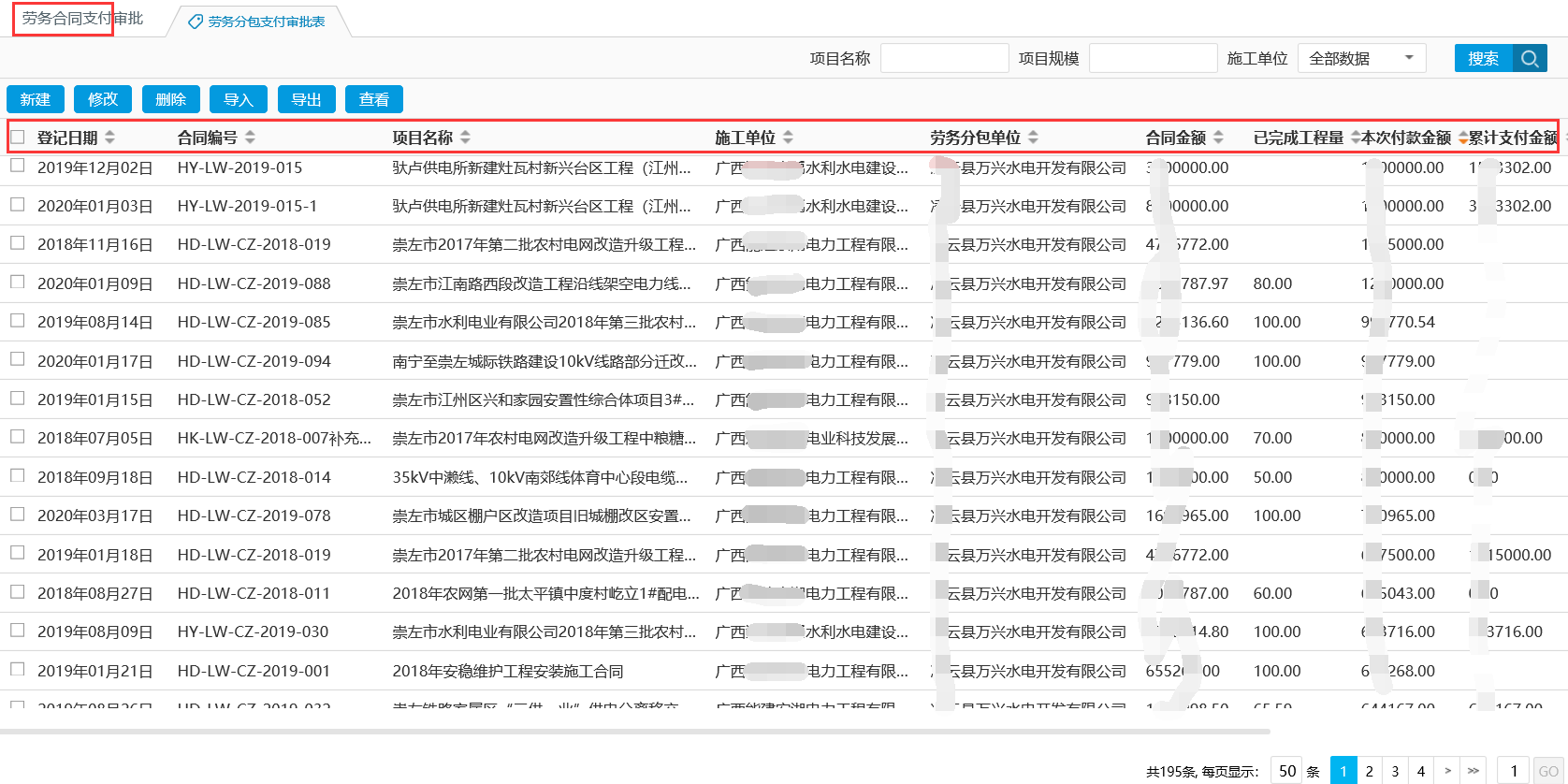Focus the 项目规模 search field
This screenshot has height=784, width=1568.
click(1154, 58)
